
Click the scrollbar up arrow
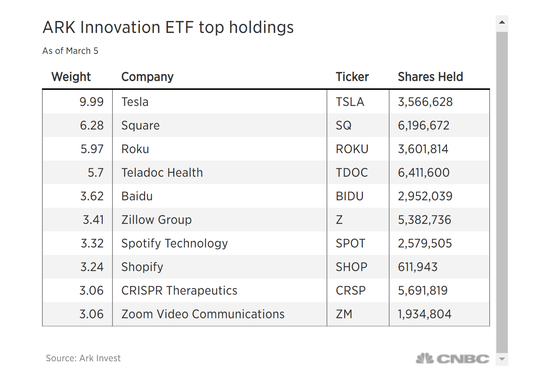click(x=502, y=23)
